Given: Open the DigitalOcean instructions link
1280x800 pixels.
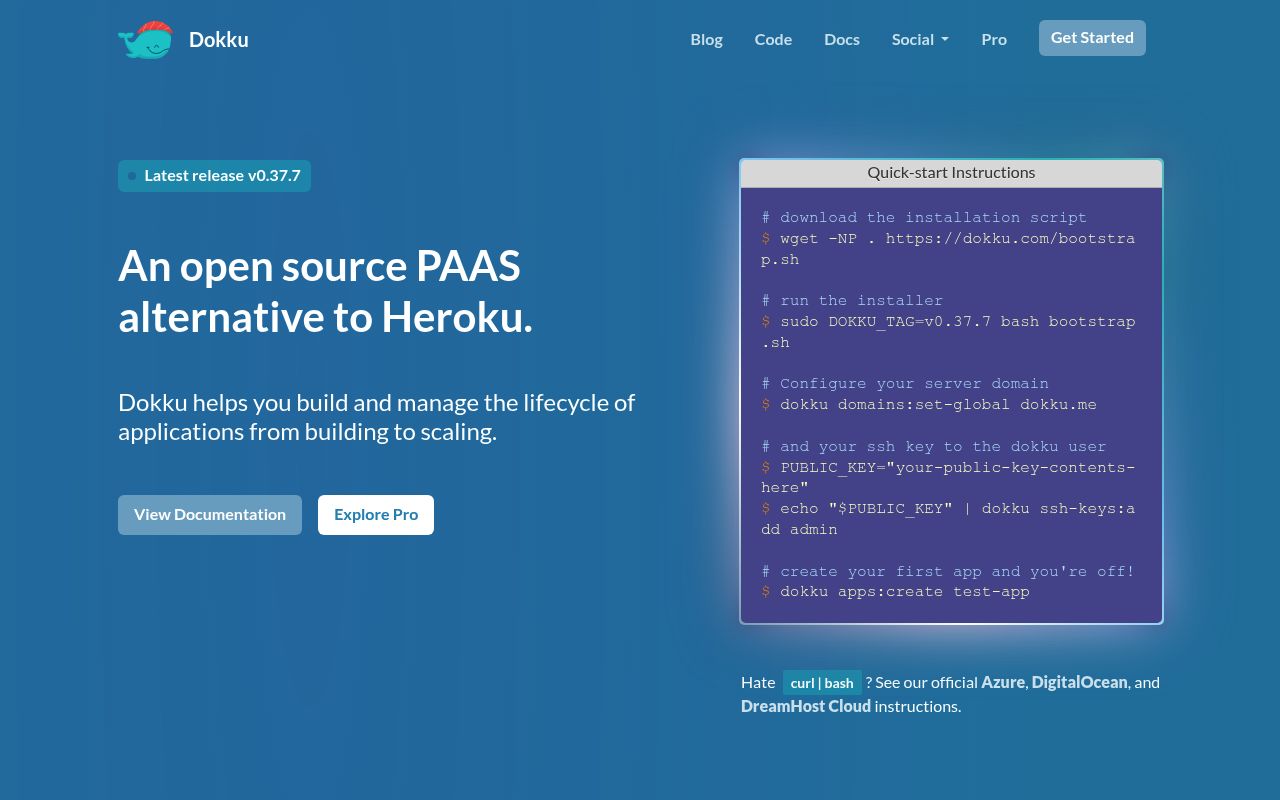Looking at the screenshot, I should point(1079,682).
